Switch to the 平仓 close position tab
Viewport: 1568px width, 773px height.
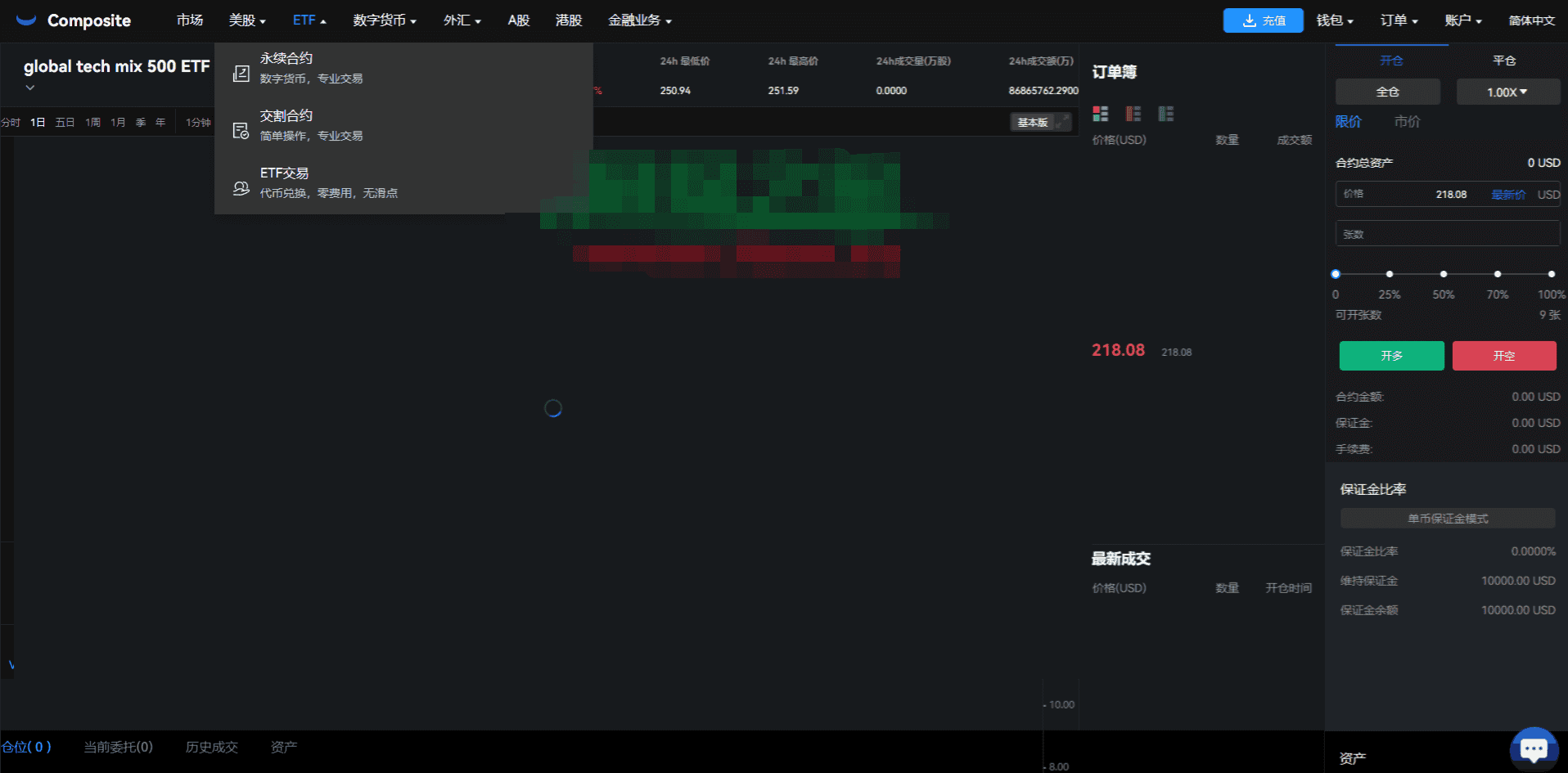(x=1503, y=61)
